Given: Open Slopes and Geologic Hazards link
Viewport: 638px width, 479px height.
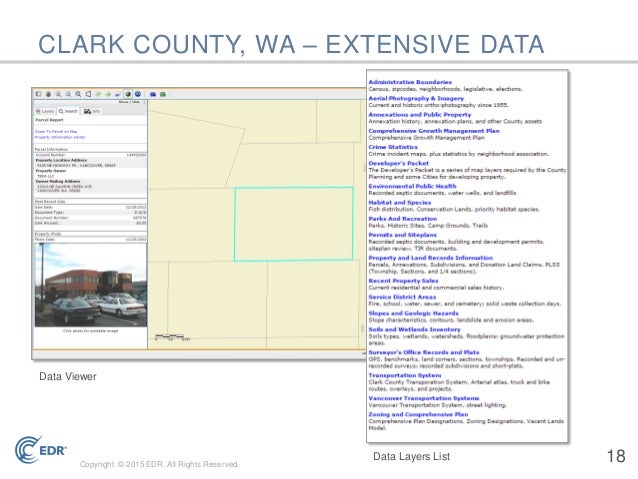Looking at the screenshot, I should pyautogui.click(x=413, y=313).
